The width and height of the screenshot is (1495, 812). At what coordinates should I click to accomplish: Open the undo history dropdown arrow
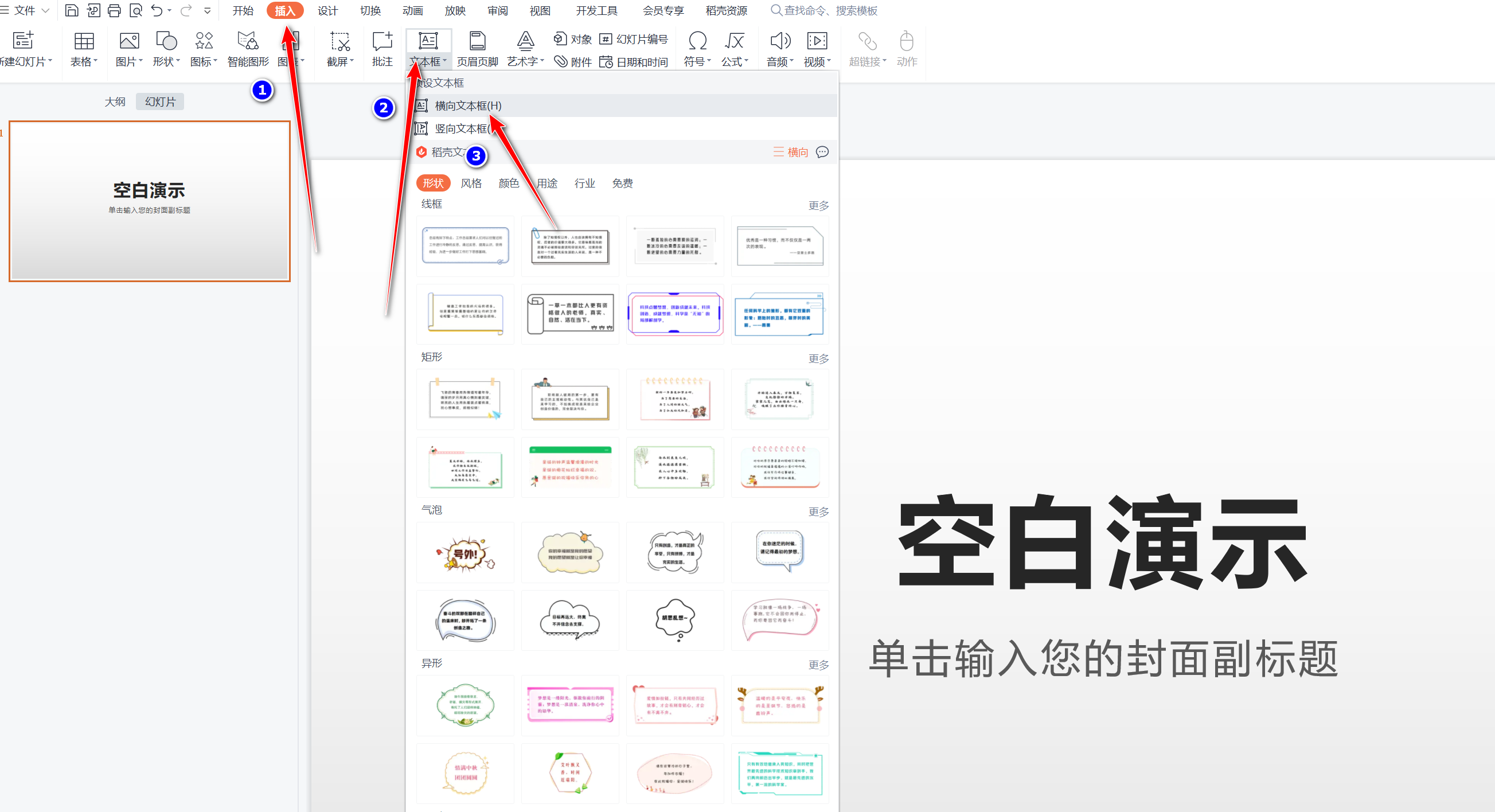click(169, 10)
